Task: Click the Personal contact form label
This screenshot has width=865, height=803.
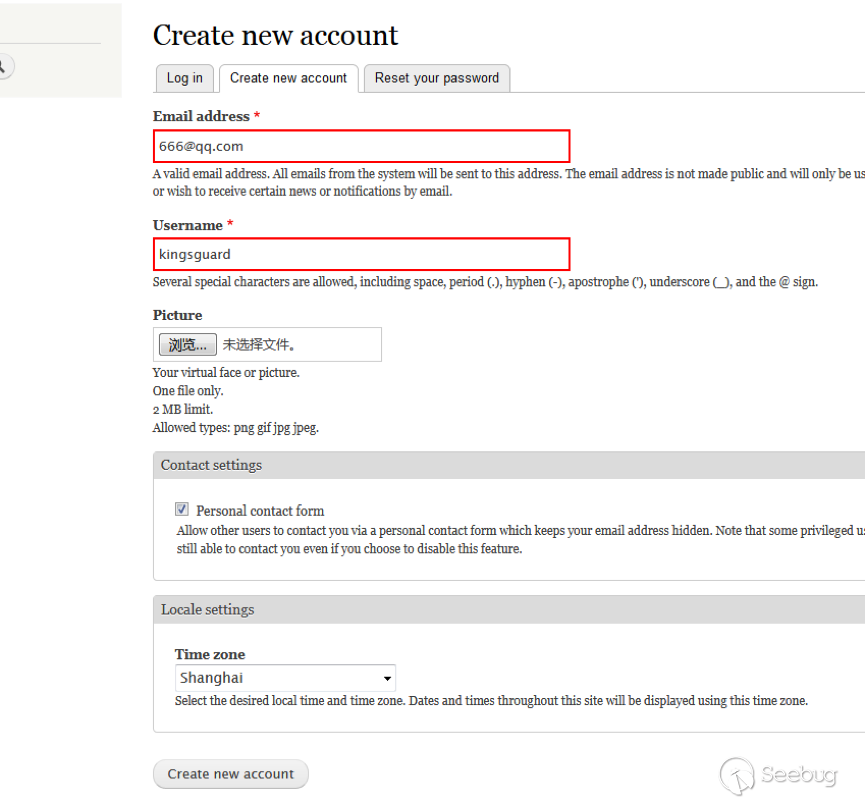Action: click(x=260, y=510)
